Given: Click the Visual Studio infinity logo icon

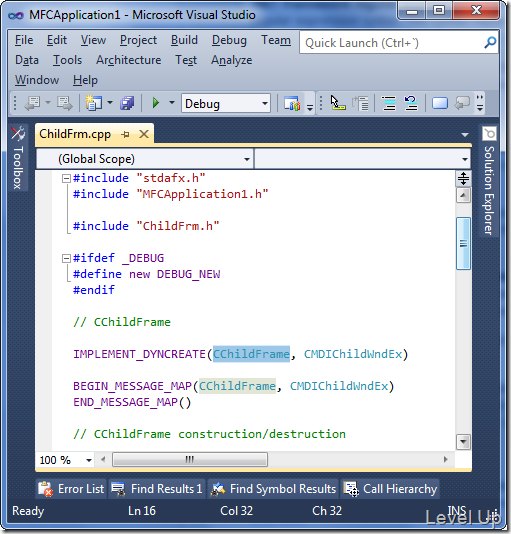Looking at the screenshot, I should tap(16, 16).
